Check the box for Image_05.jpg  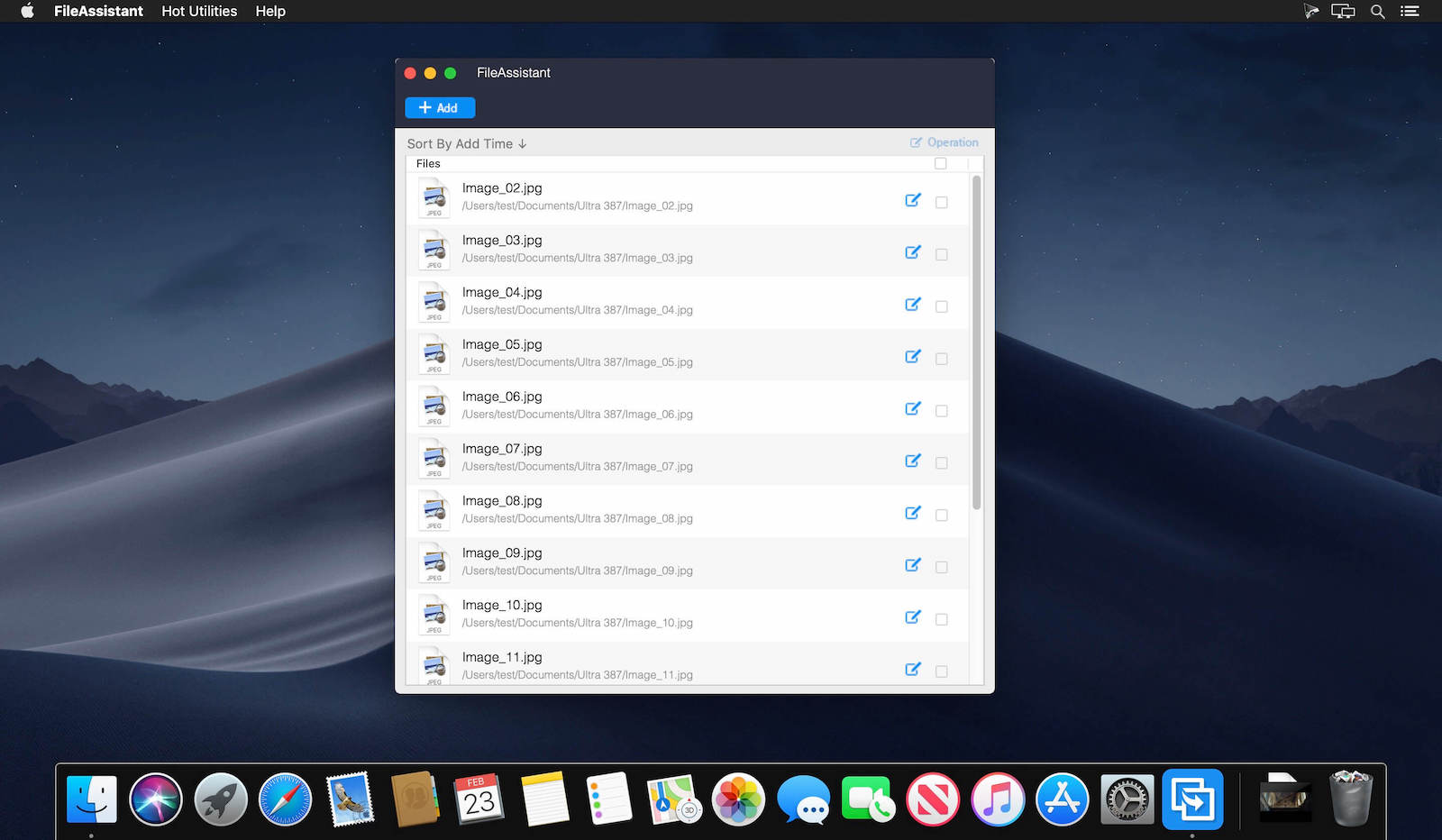tap(942, 359)
